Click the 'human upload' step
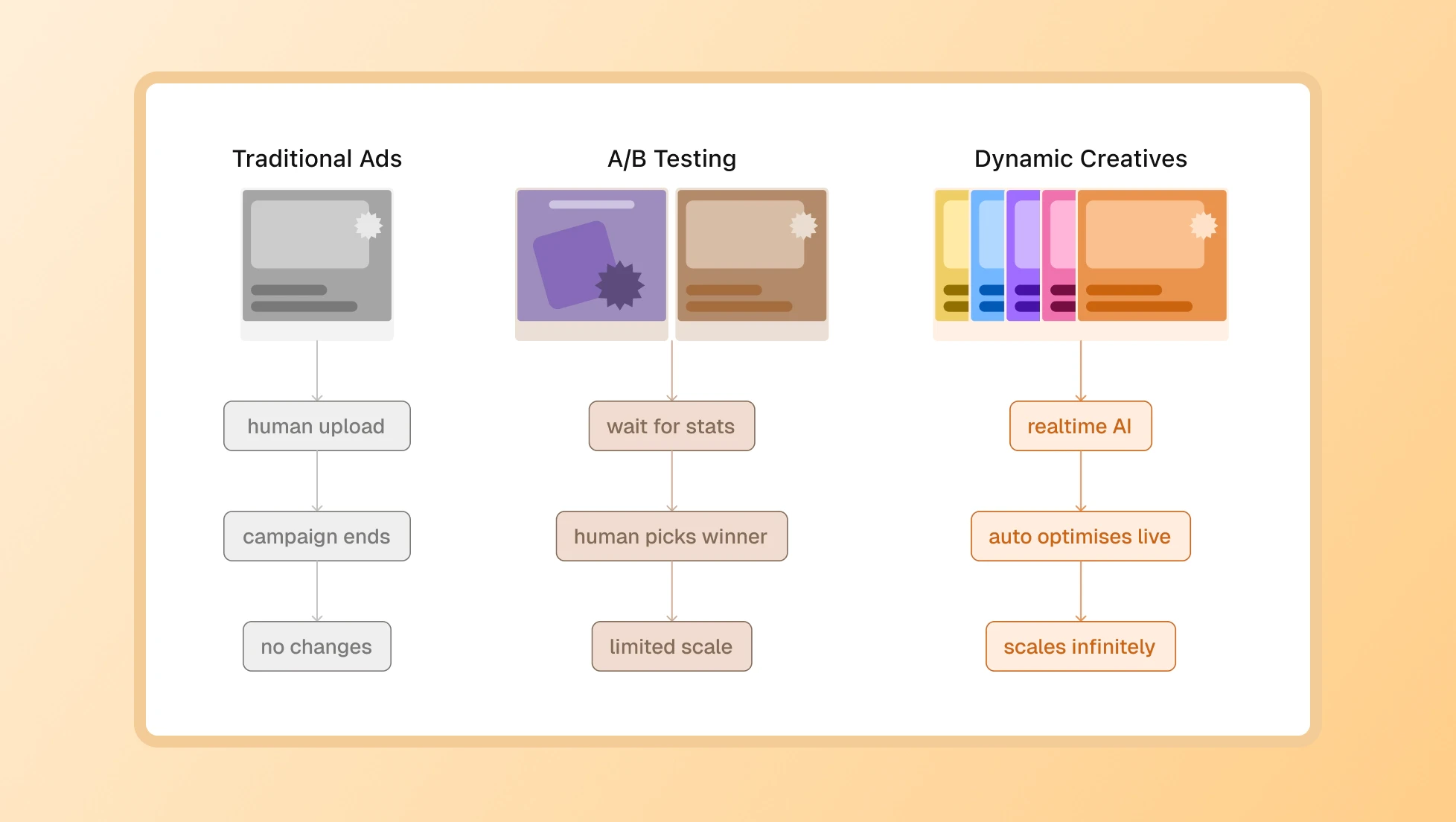The width and height of the screenshot is (1456, 822). click(316, 426)
